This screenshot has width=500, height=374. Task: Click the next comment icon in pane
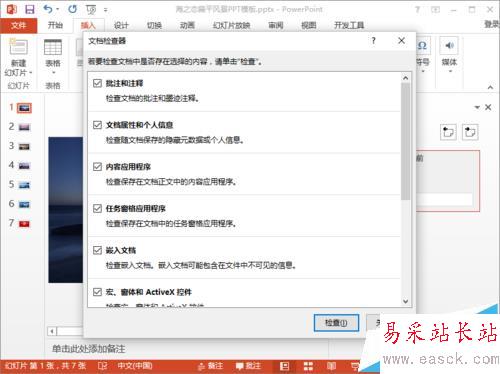pos(470,132)
